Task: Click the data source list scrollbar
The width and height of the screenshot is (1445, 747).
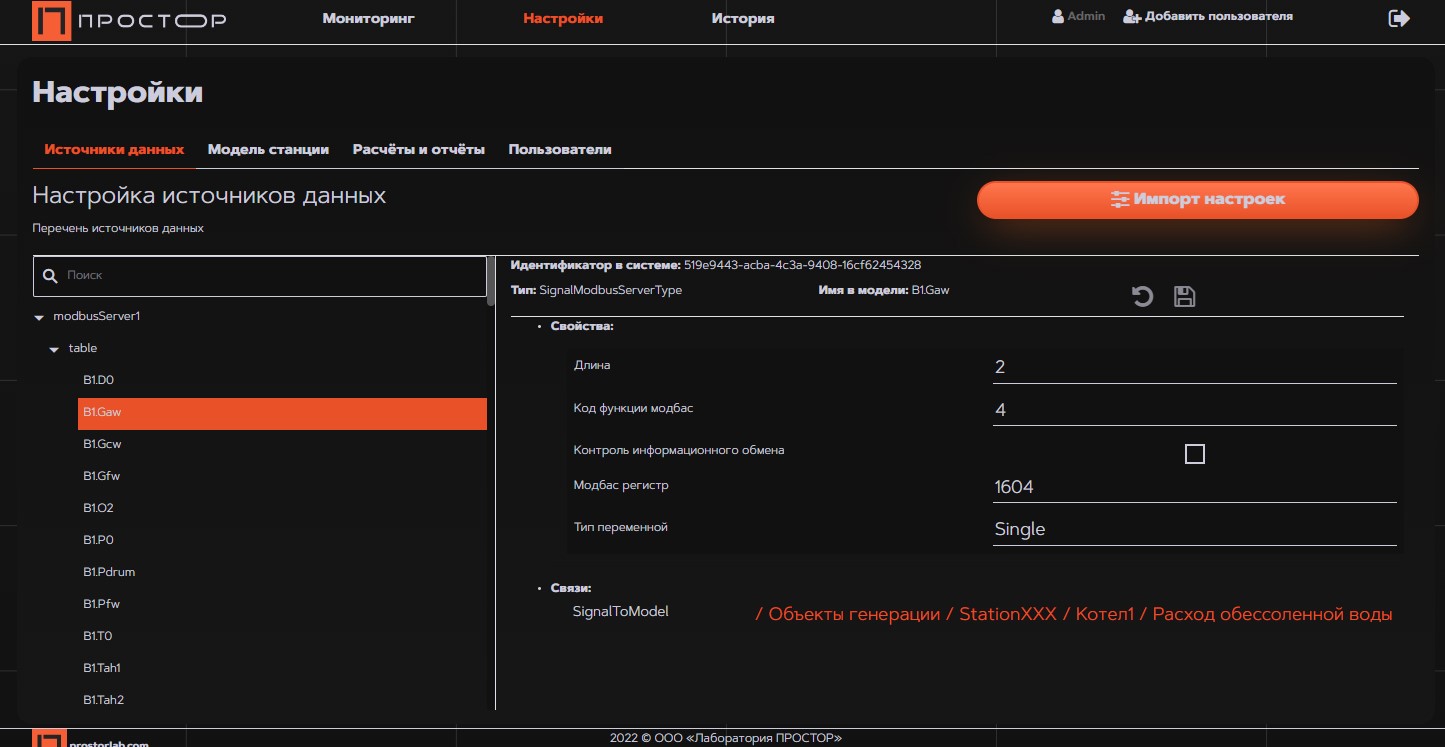Action: pyautogui.click(x=490, y=282)
